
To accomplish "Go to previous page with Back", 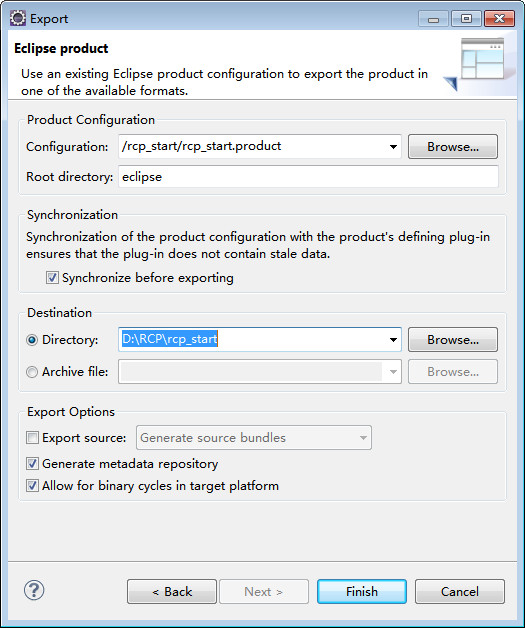I will pyautogui.click(x=172, y=591).
